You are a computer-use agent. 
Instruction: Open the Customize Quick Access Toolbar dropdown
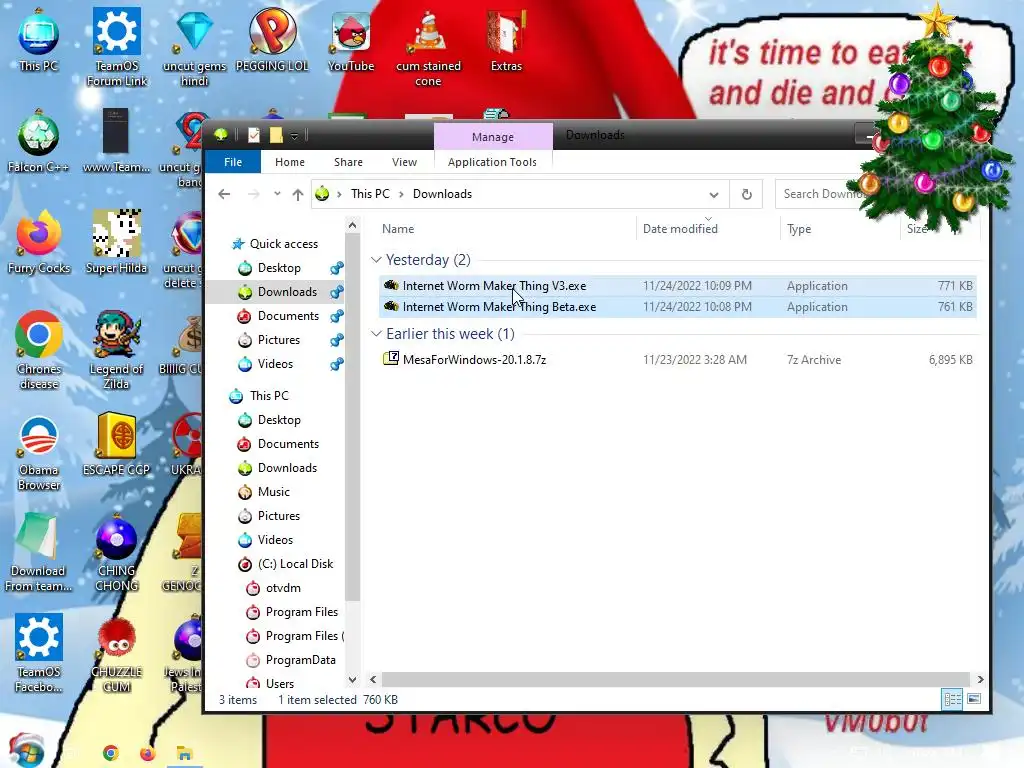pos(295,136)
